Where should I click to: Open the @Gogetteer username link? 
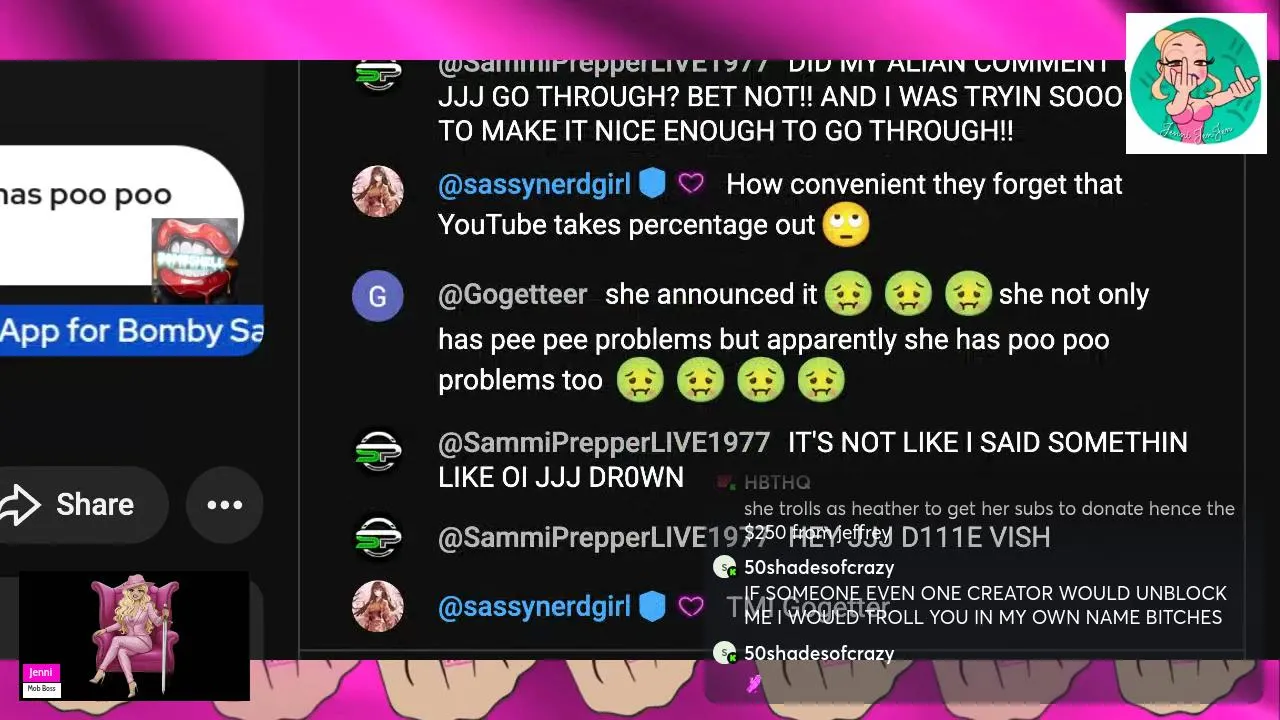[513, 294]
